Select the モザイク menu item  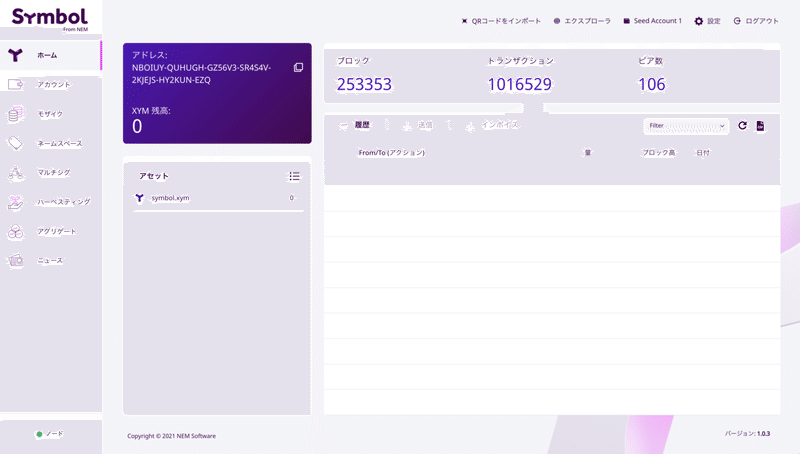(50, 114)
